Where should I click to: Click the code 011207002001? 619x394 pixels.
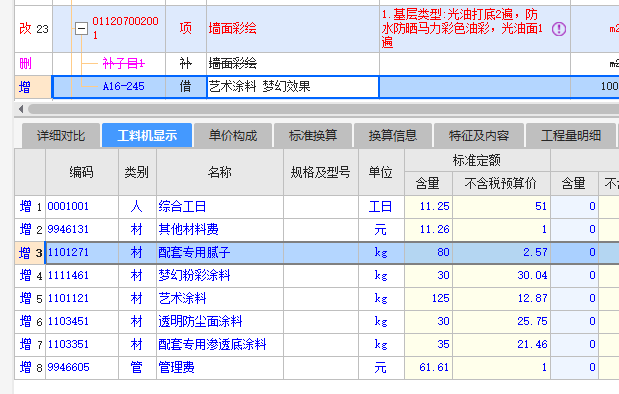click(125, 28)
